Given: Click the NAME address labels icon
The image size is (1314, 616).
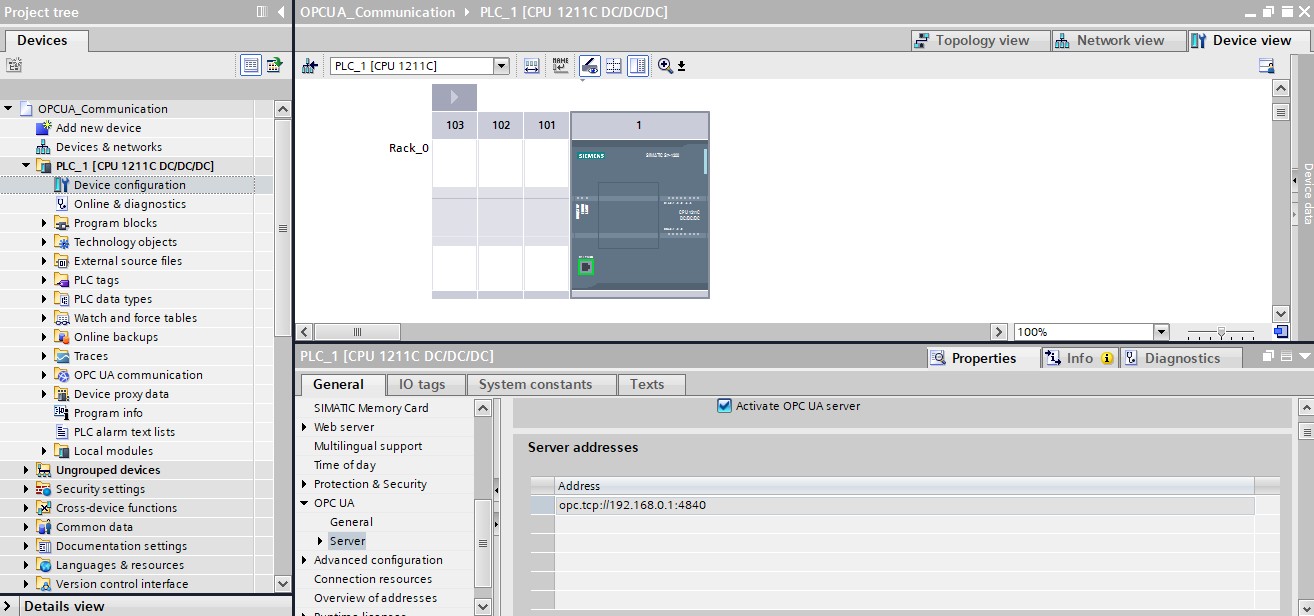Looking at the screenshot, I should tap(560, 66).
